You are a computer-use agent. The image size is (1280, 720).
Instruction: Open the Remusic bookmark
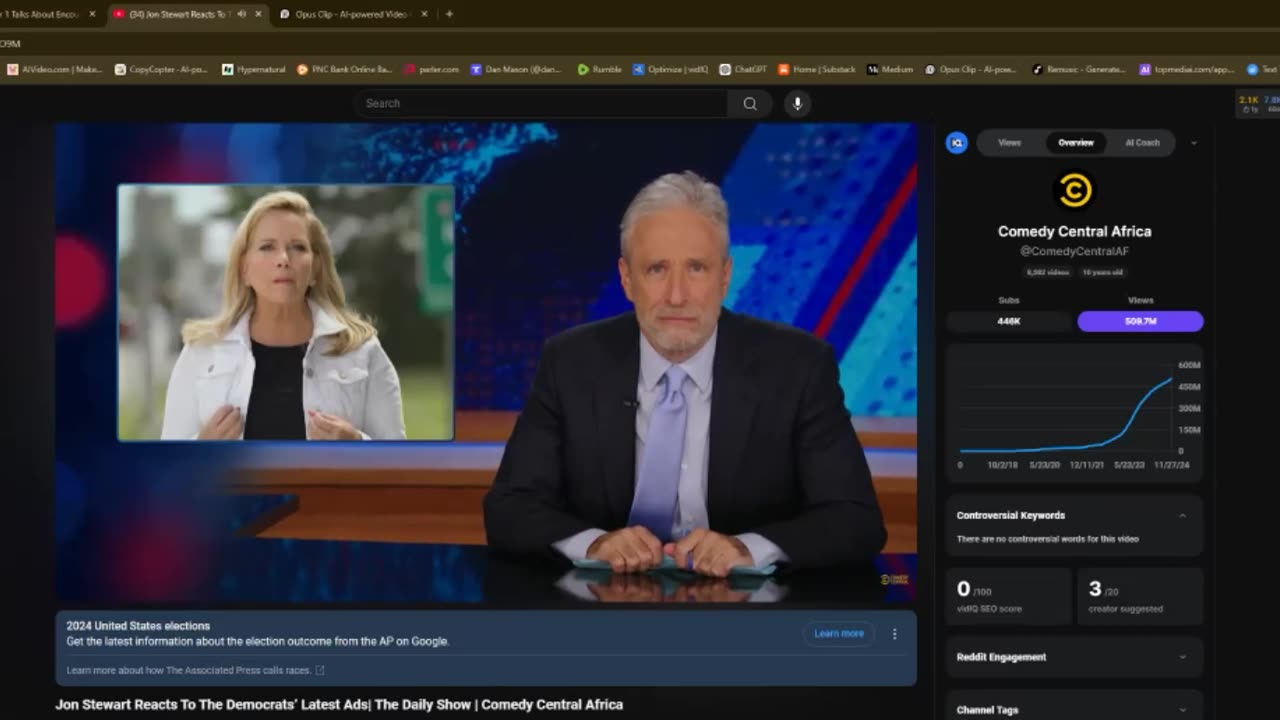[x=1080, y=70]
